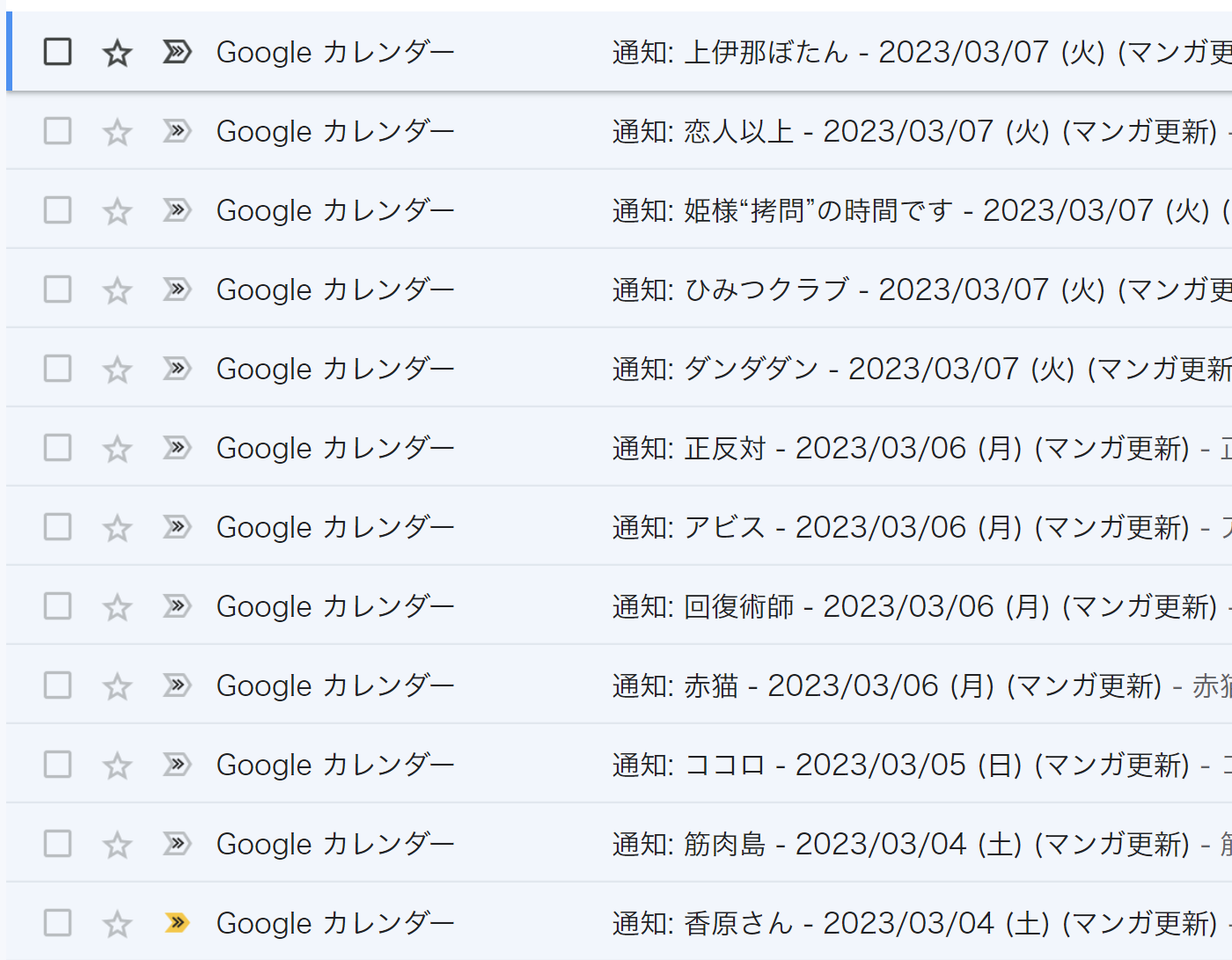1232x960 pixels.
Task: Star the ダンダダン email
Action: click(117, 370)
